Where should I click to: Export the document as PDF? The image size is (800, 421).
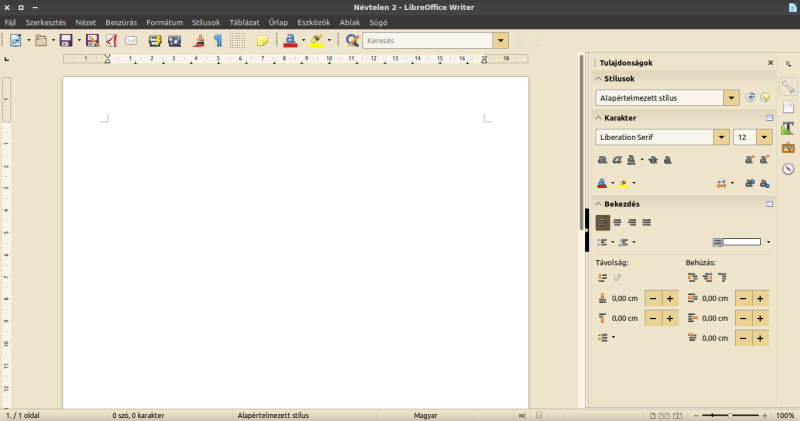[112, 41]
